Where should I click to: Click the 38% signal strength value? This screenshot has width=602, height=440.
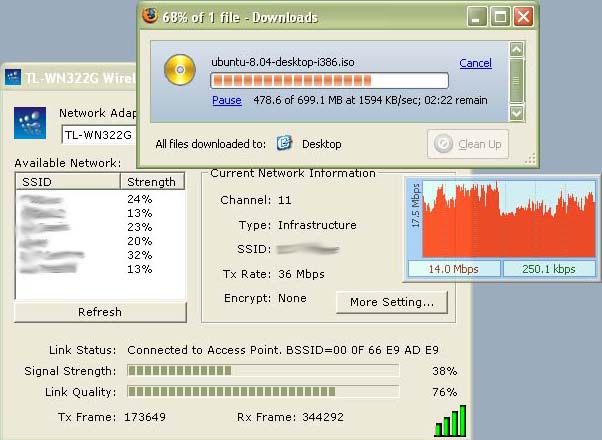445,371
